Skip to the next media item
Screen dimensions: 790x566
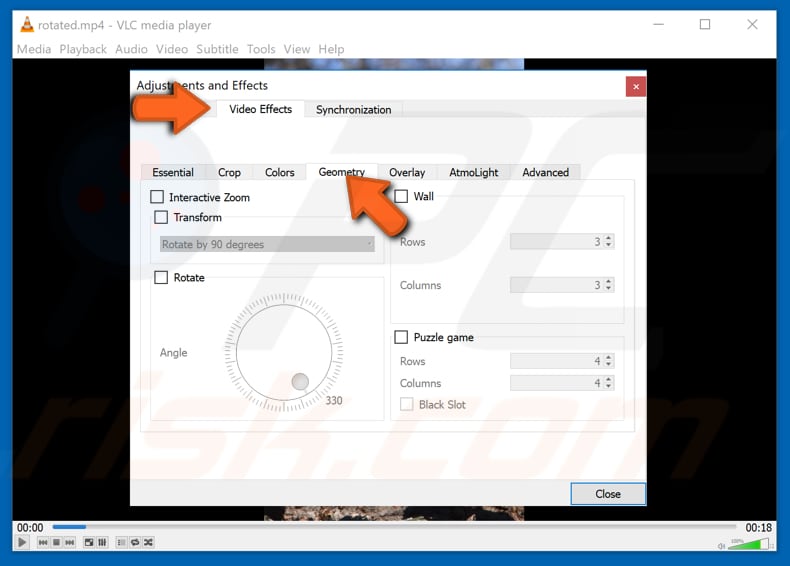70,542
